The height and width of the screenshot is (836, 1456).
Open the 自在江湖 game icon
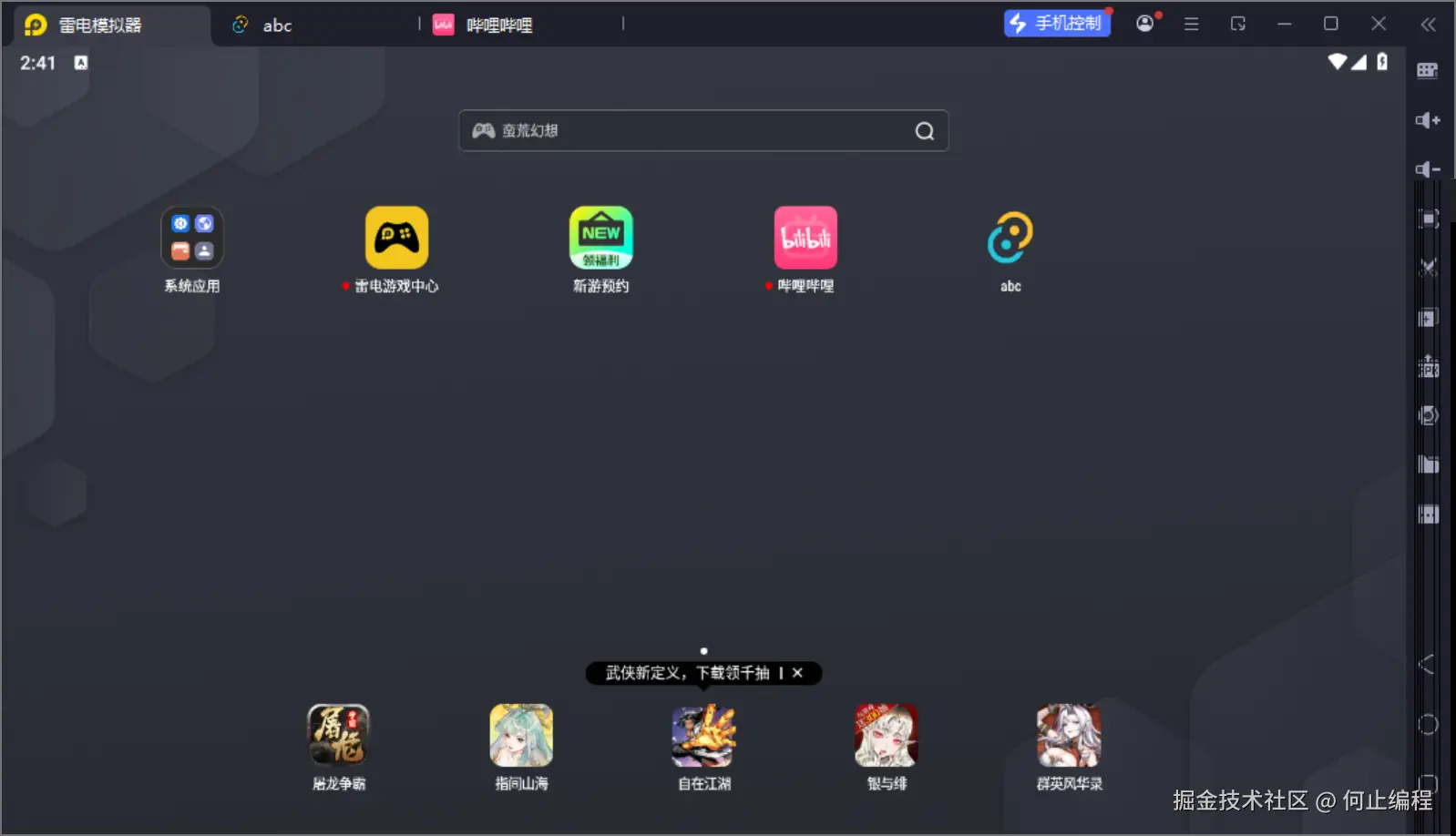pyautogui.click(x=703, y=735)
